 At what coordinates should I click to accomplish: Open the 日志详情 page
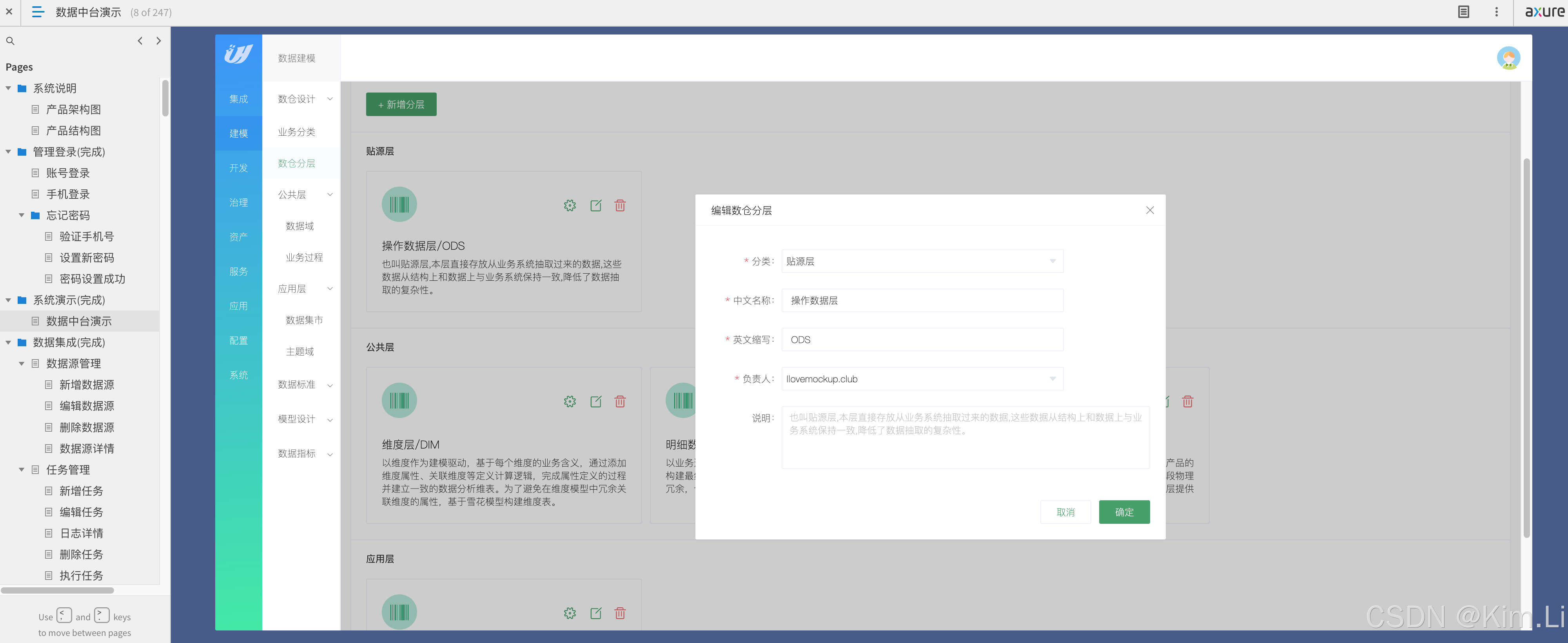[81, 533]
